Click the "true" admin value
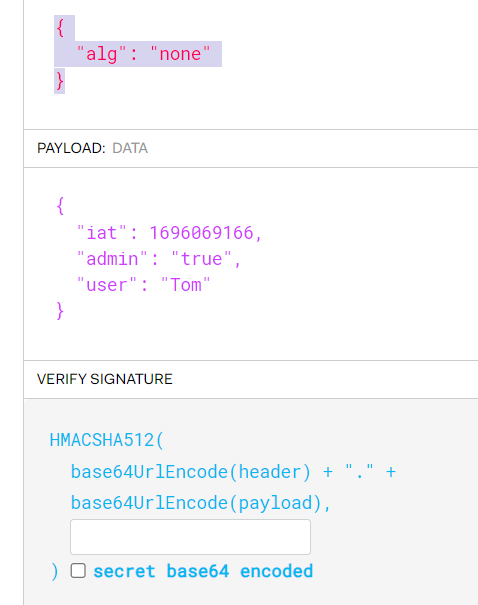Image resolution: width=478 pixels, height=605 pixels. (x=201, y=259)
